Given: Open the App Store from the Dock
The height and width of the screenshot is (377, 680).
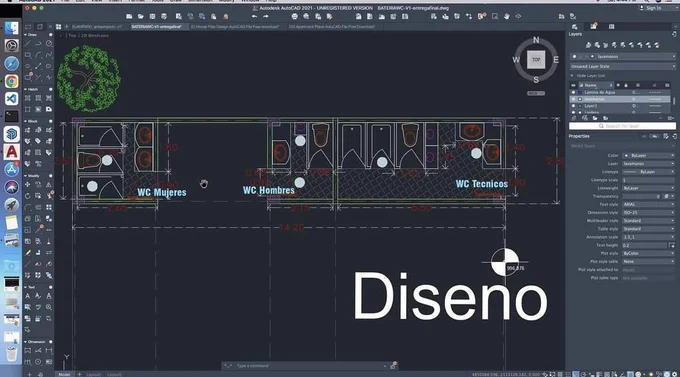Looking at the screenshot, I should pyautogui.click(x=12, y=170).
